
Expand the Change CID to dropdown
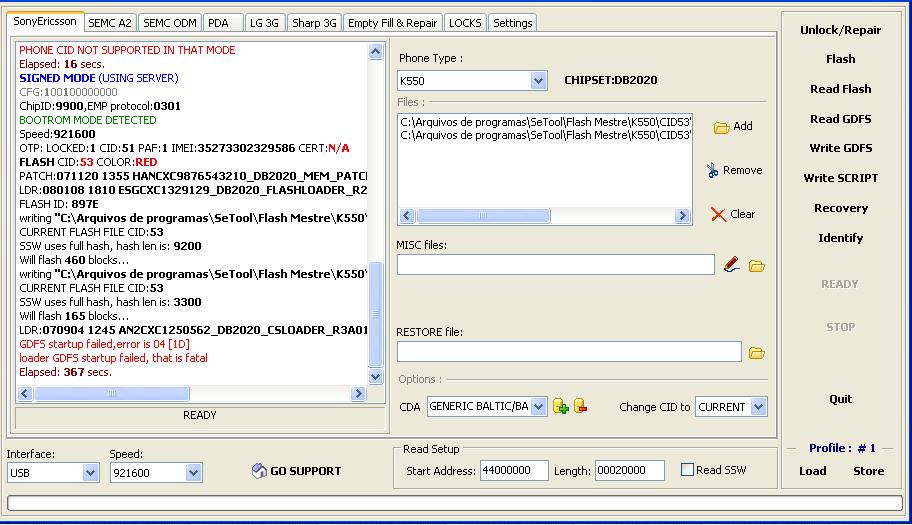click(x=758, y=407)
